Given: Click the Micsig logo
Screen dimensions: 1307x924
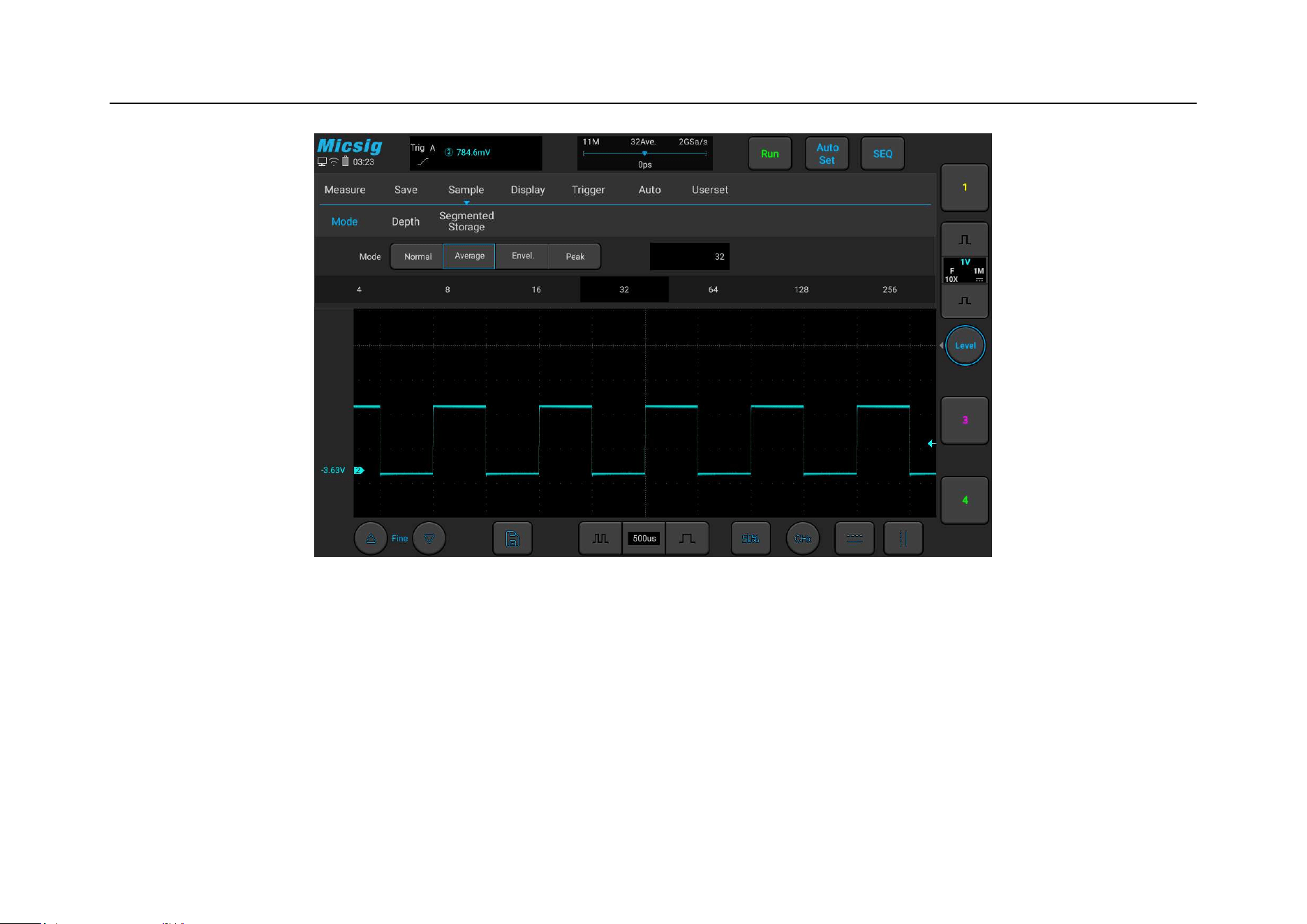Looking at the screenshot, I should (350, 146).
